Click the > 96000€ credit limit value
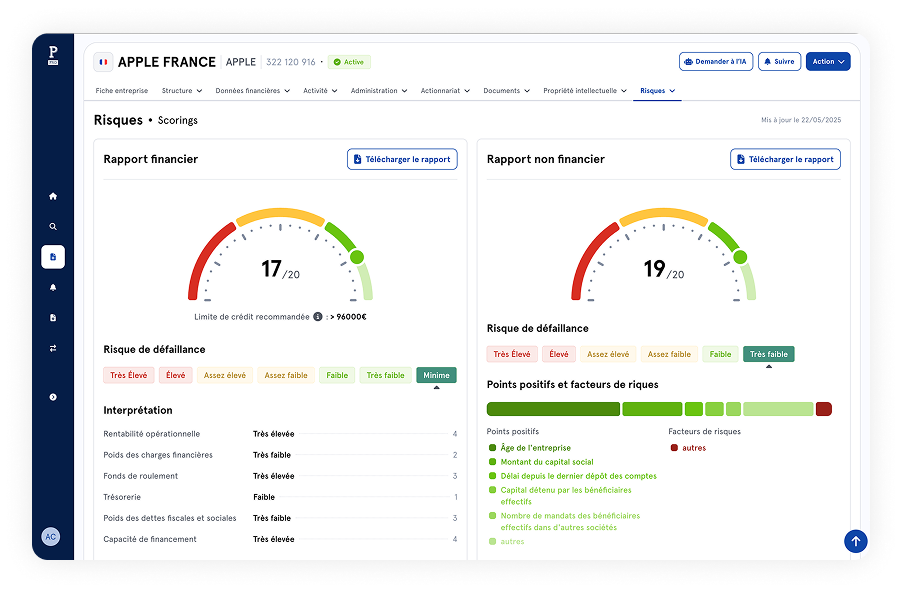 (x=348, y=316)
